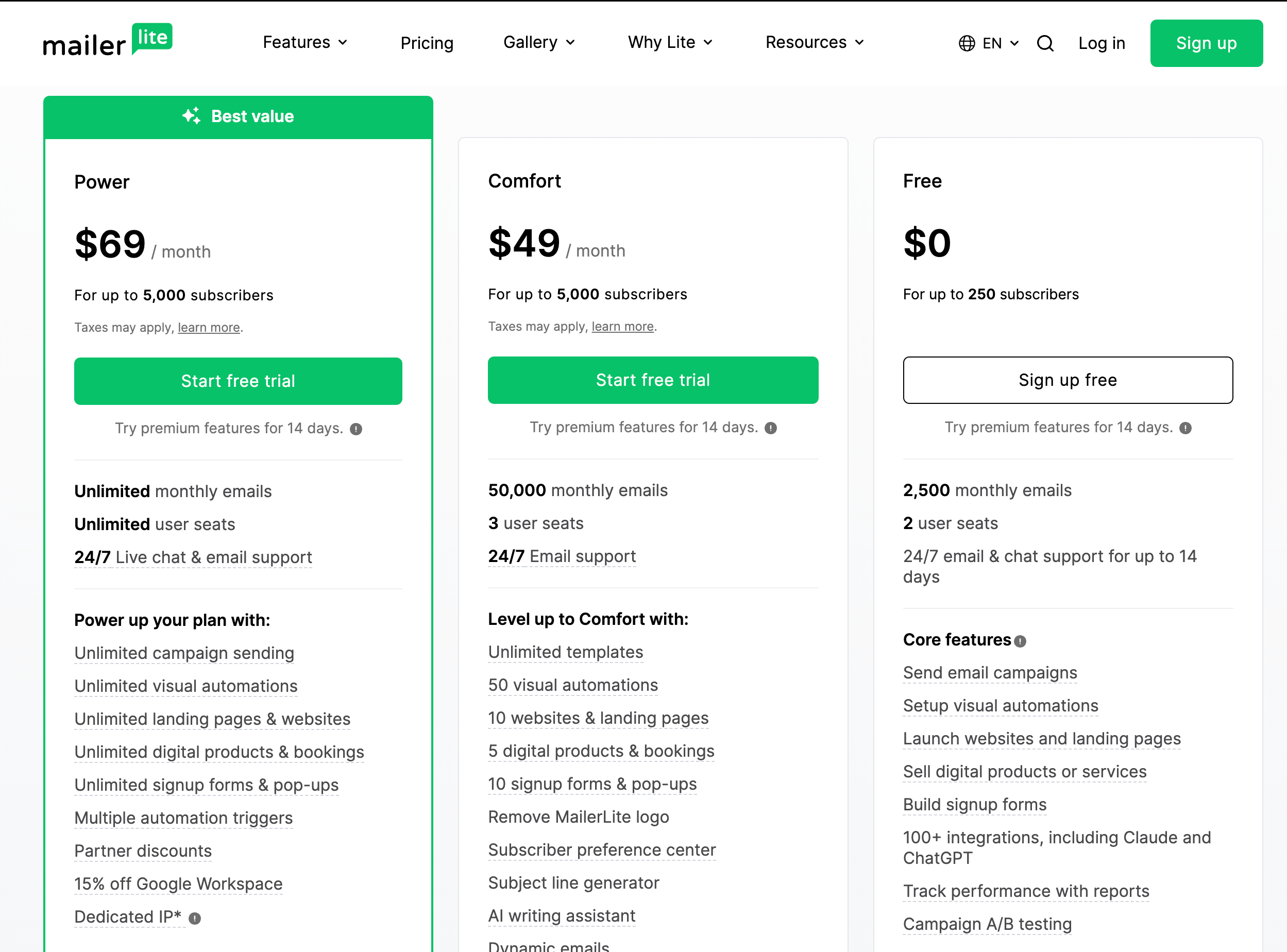Click Unlimited signup forms & pop-ups

206,785
